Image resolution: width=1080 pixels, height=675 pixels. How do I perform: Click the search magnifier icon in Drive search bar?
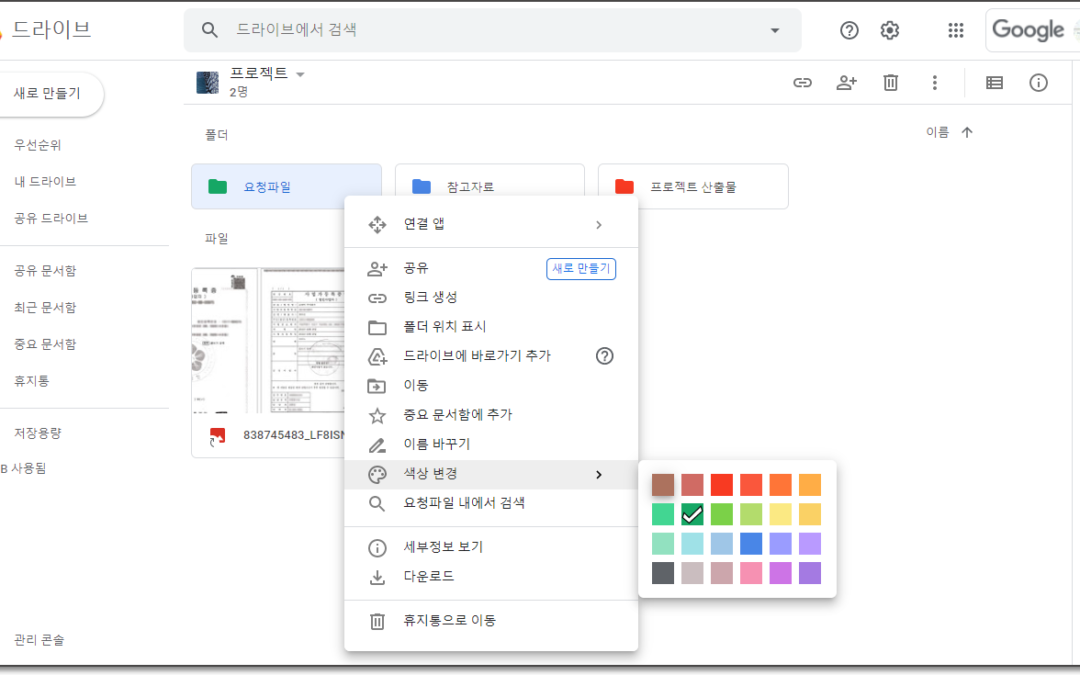[x=209, y=30]
